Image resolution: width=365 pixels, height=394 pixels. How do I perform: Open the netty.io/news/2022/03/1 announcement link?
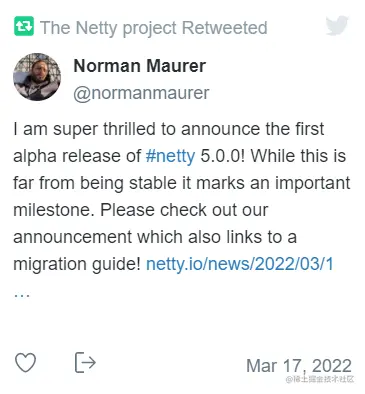pos(240,264)
